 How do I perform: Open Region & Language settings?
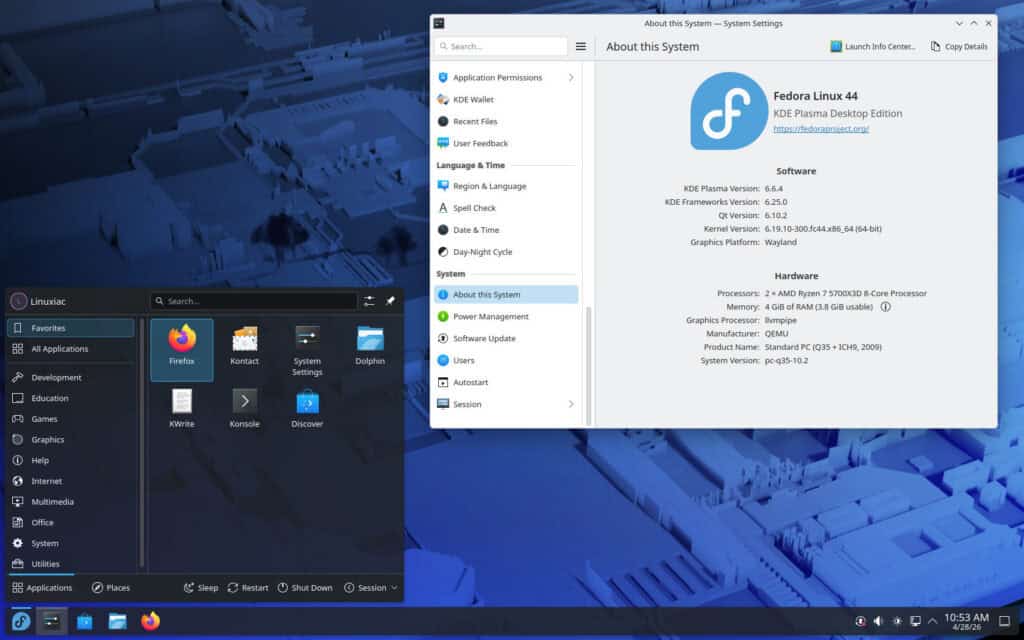pyautogui.click(x=491, y=185)
